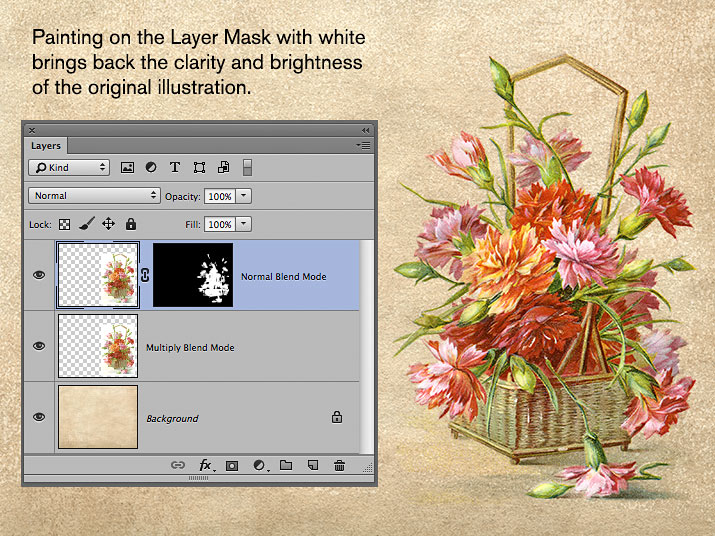Filter layers by smart object icon
The height and width of the screenshot is (536, 715).
click(223, 167)
